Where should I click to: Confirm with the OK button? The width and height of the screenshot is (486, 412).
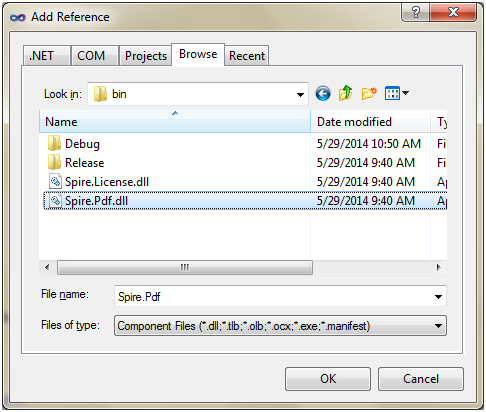[x=328, y=379]
